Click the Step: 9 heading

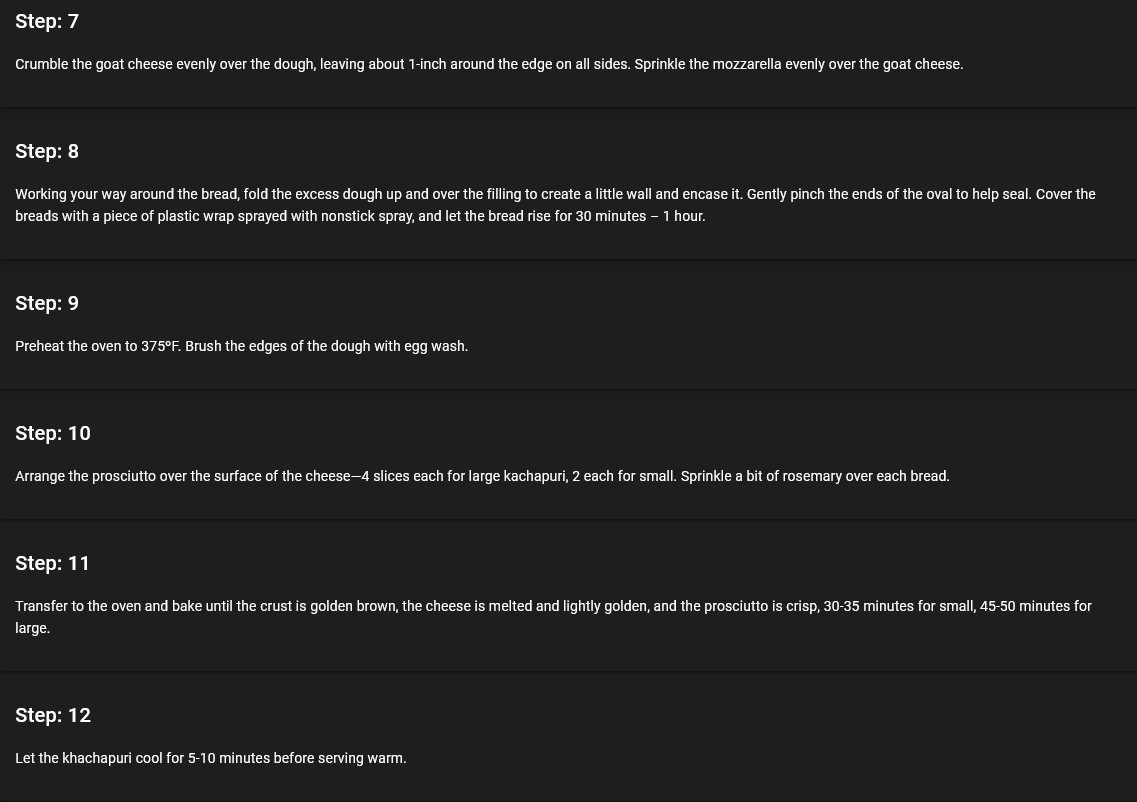click(x=47, y=304)
